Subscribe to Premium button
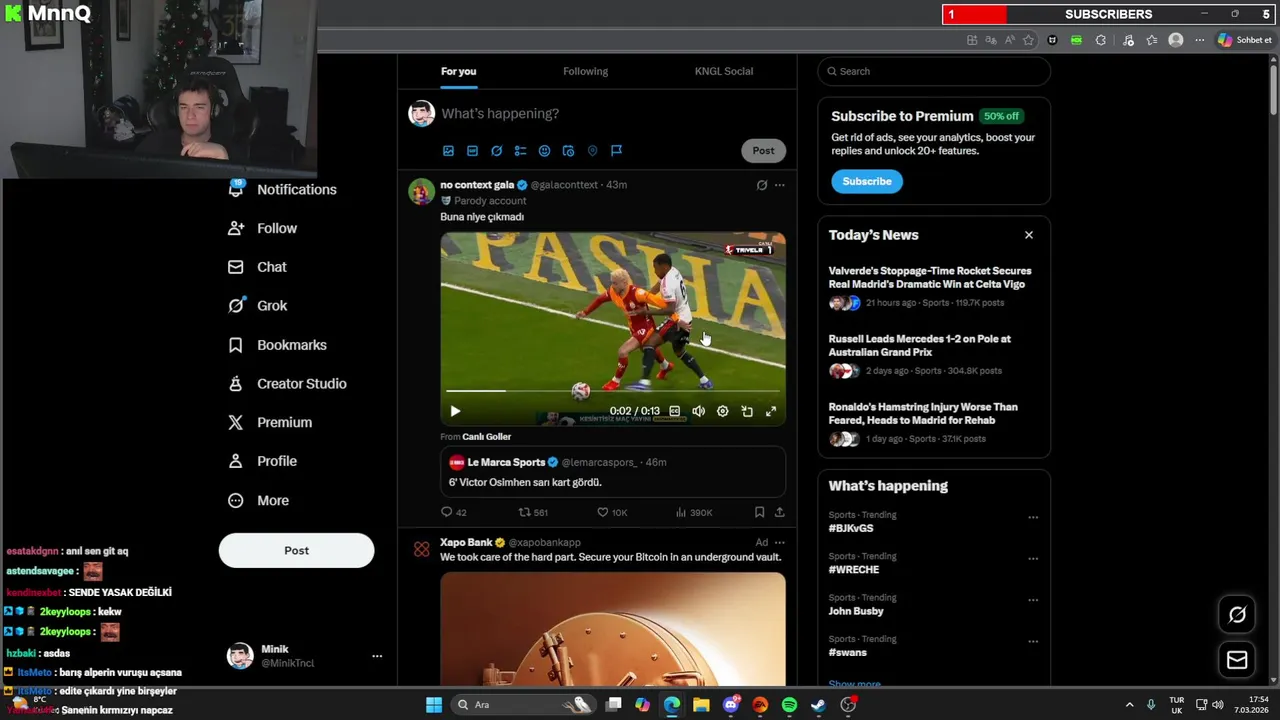 (x=867, y=181)
